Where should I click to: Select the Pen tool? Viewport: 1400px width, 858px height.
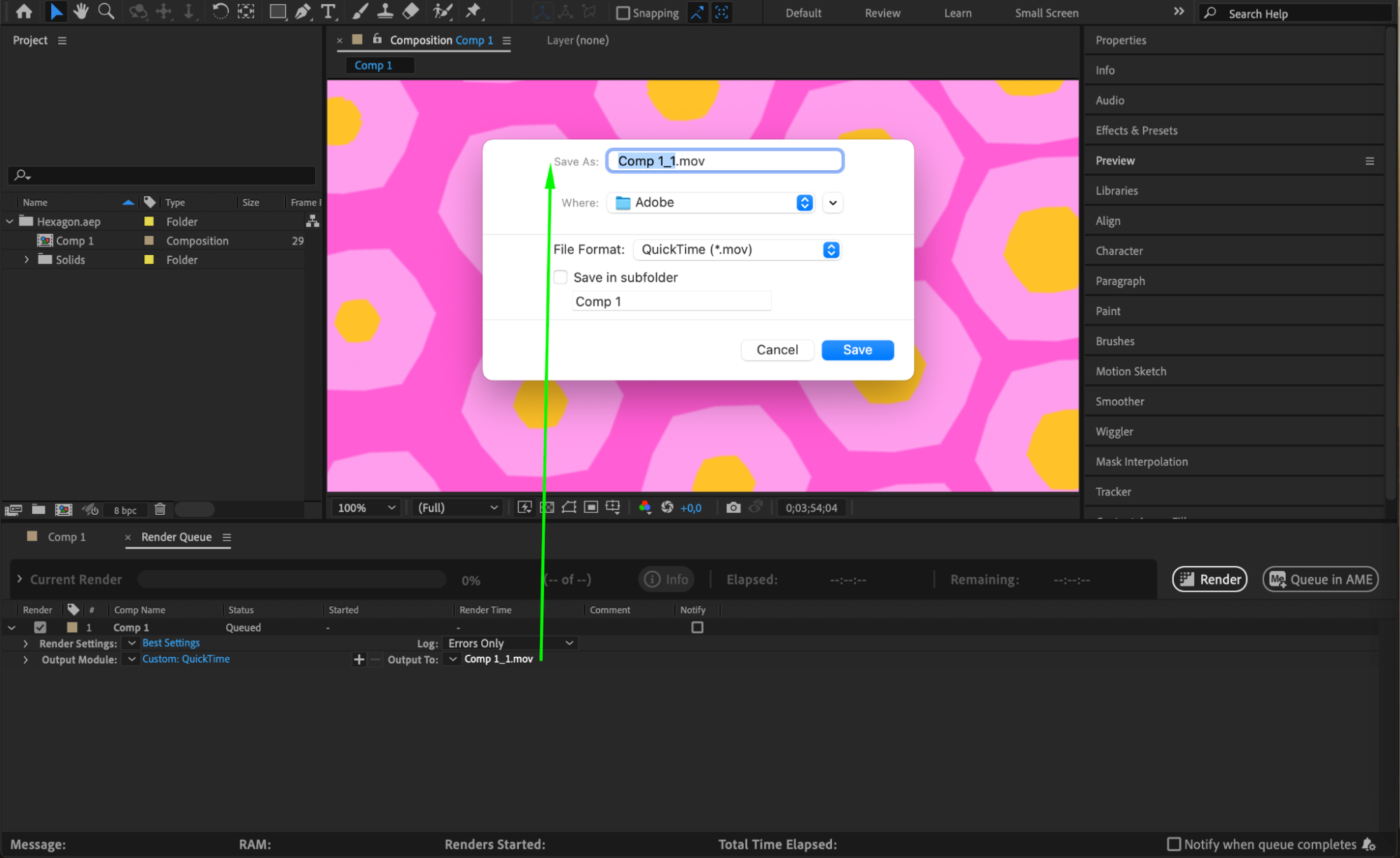(x=303, y=11)
